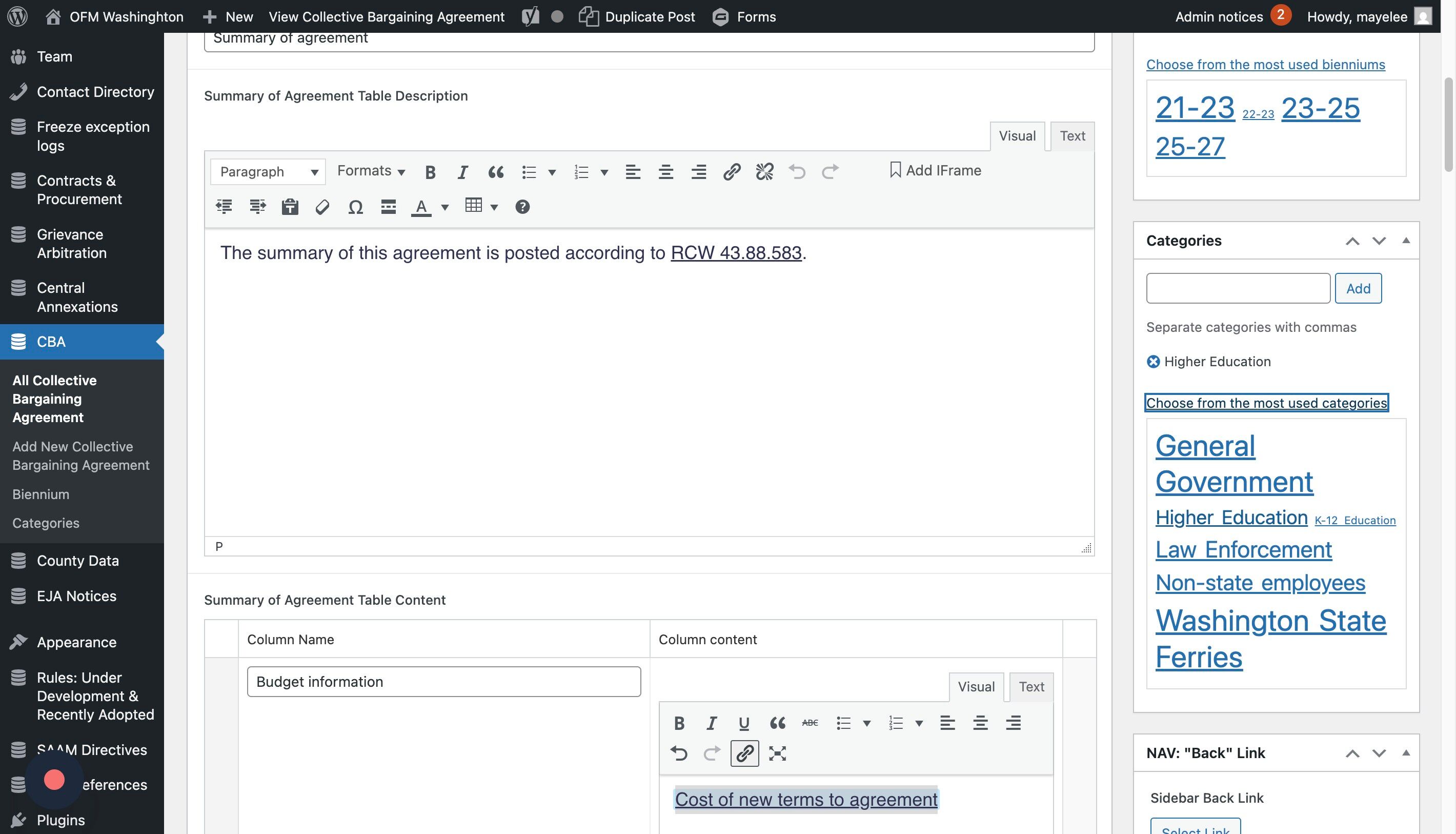Viewport: 1456px width, 834px height.
Task: Toggle fullscreen in Column content editor
Action: (777, 753)
